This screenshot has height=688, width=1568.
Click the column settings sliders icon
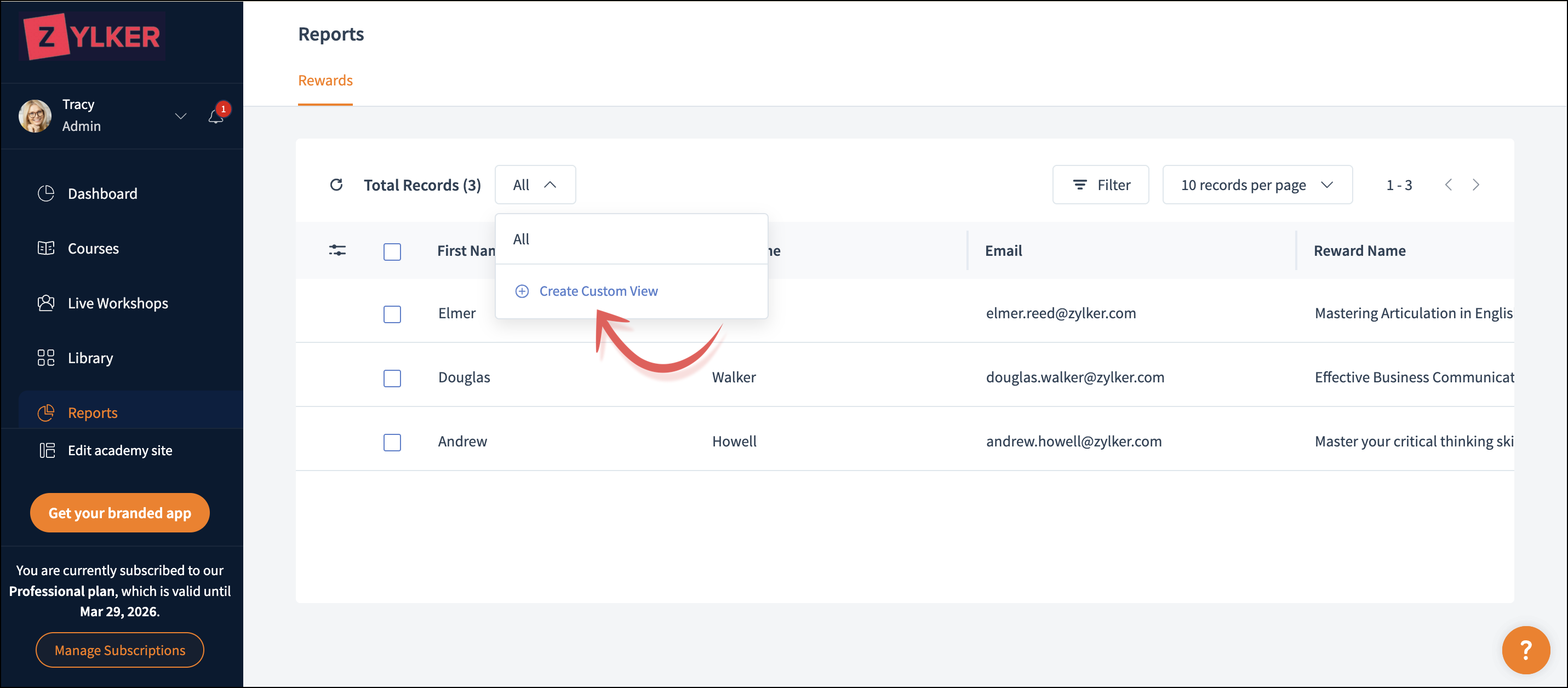click(x=337, y=250)
